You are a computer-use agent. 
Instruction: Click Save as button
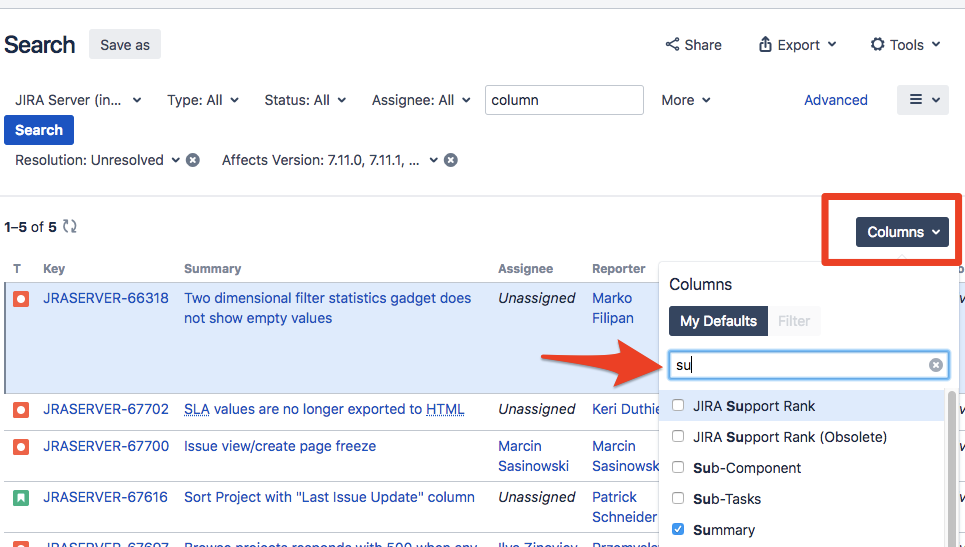click(x=125, y=44)
